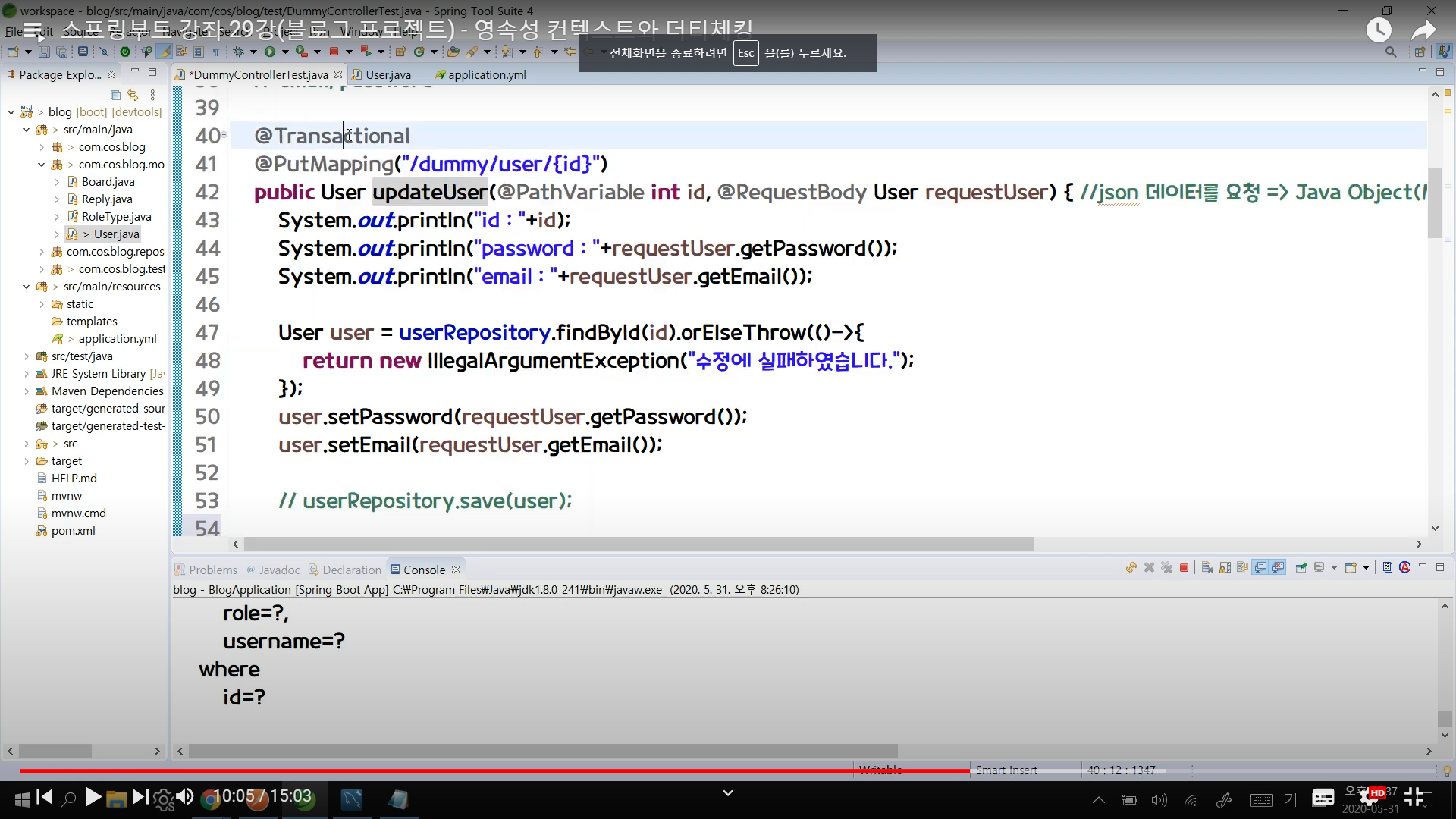
Task: Toggle Show Console on Standard Error
Action: pyautogui.click(x=1279, y=567)
